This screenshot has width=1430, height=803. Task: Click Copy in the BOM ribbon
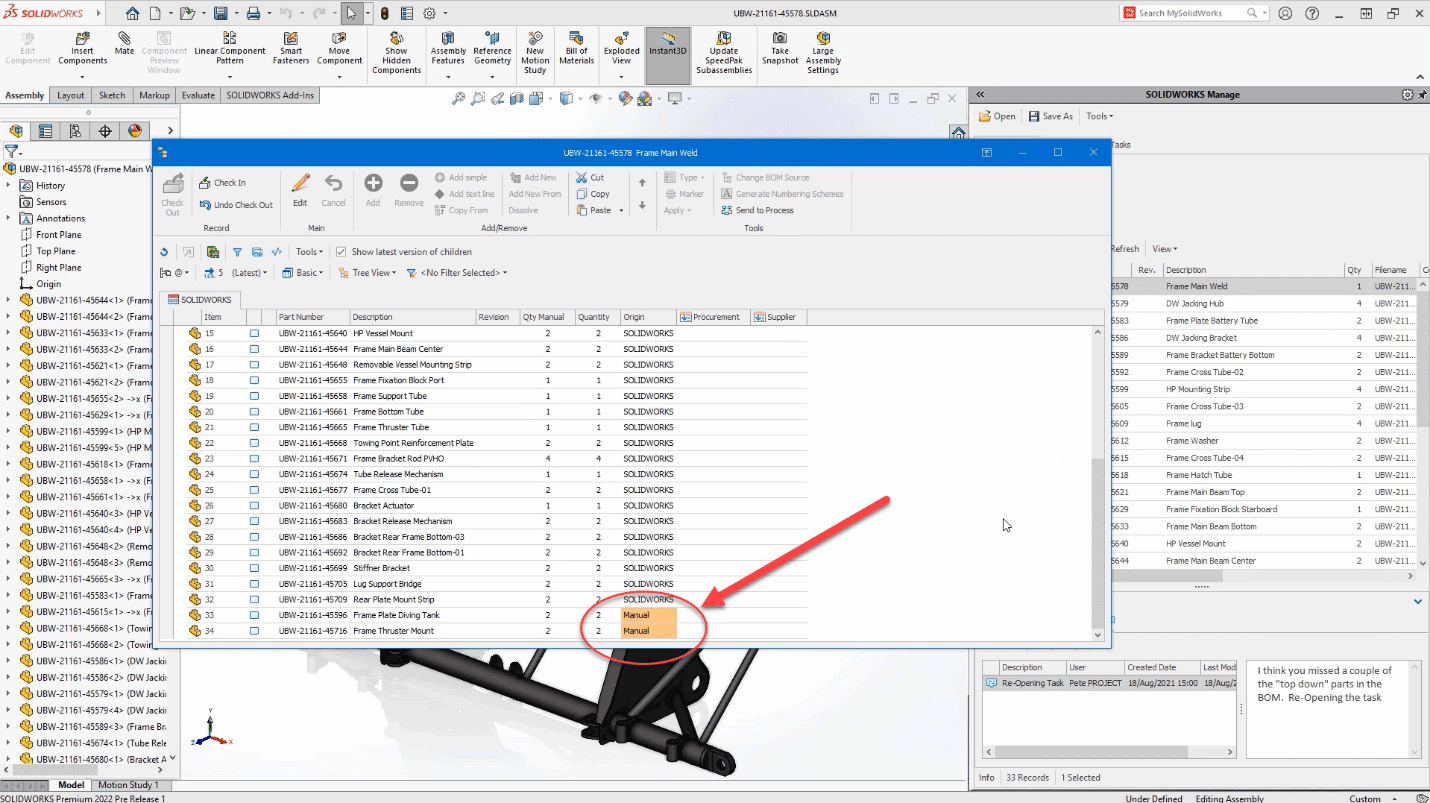coord(592,194)
